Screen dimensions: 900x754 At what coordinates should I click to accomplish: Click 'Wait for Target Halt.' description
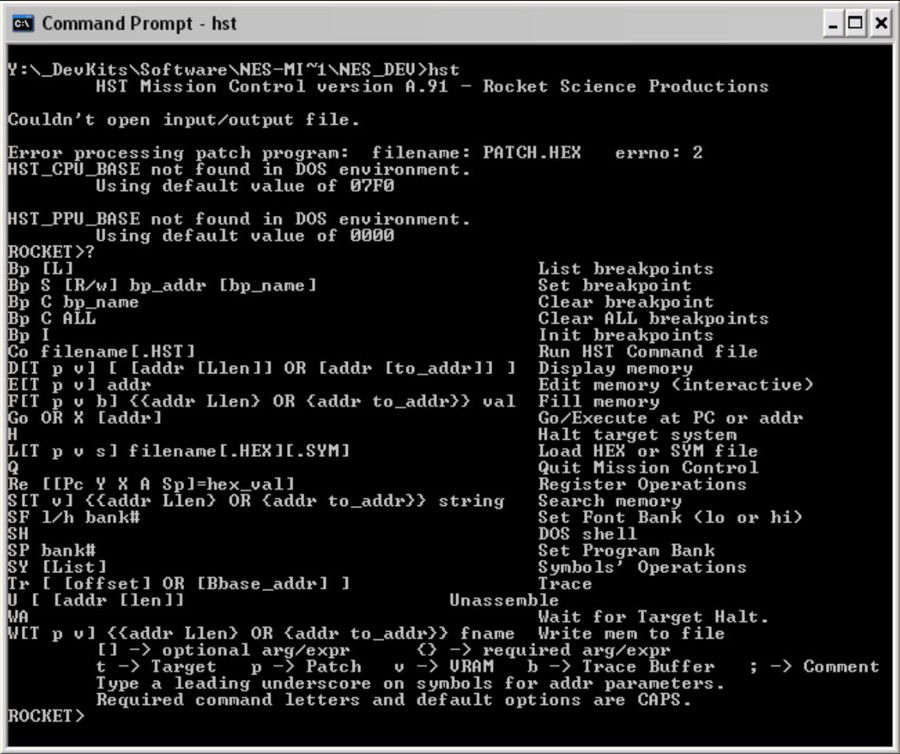click(x=653, y=617)
